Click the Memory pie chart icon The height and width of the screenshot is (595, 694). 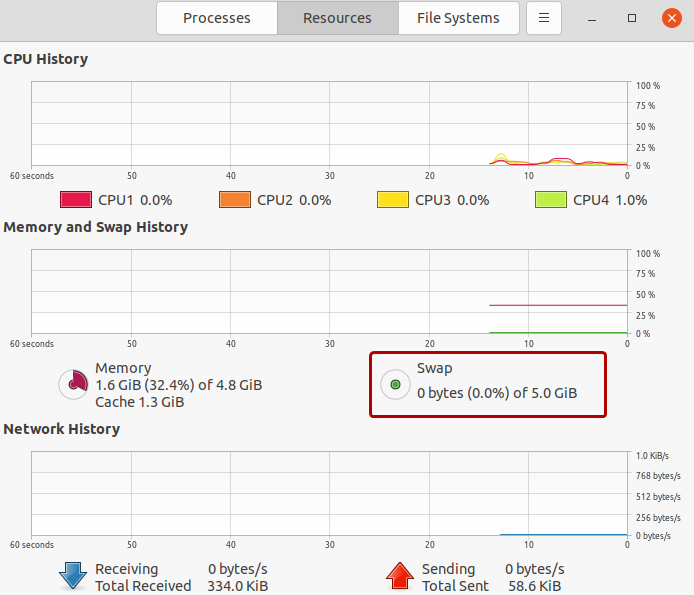[73, 384]
